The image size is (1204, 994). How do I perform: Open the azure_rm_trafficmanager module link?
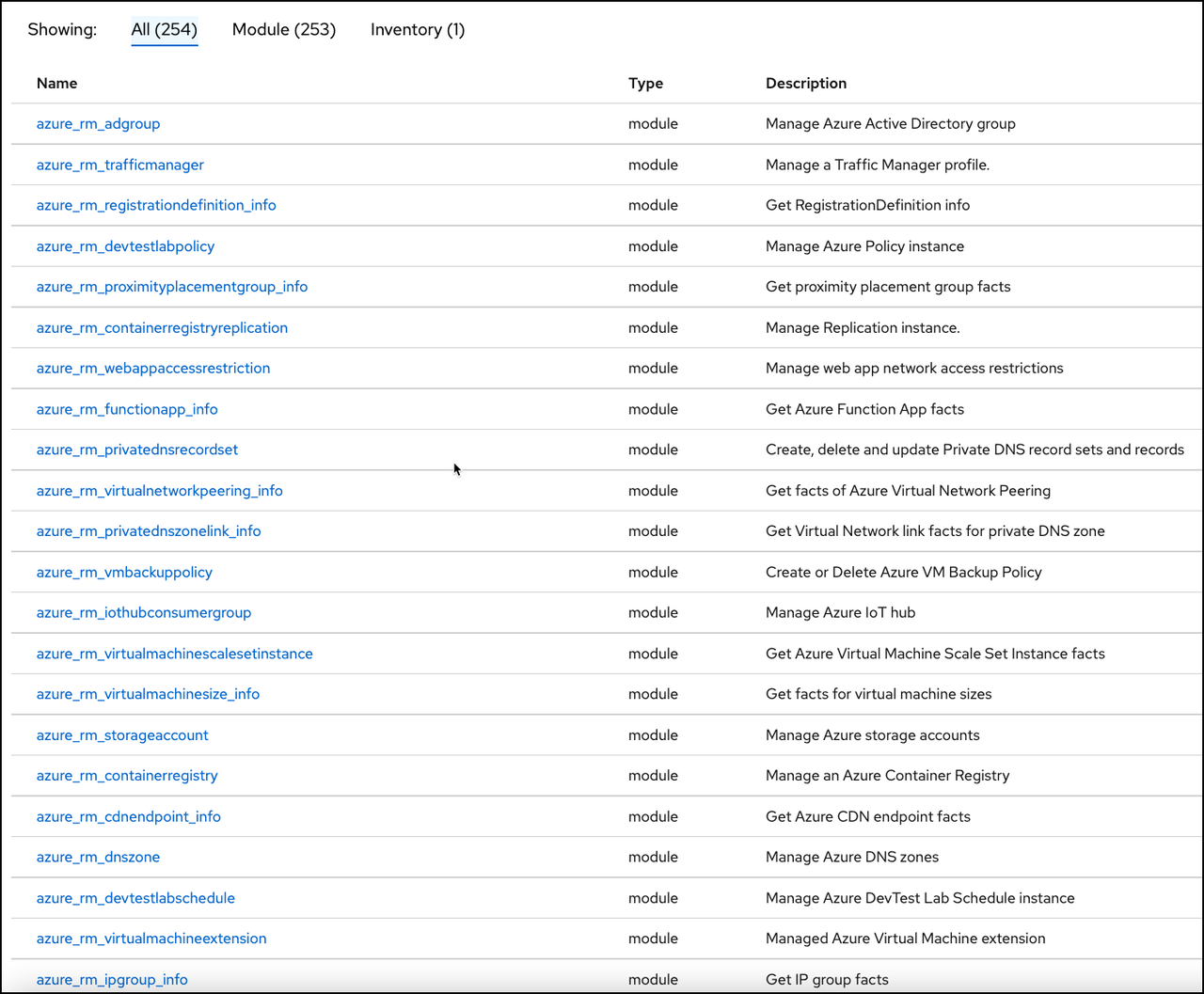click(119, 165)
